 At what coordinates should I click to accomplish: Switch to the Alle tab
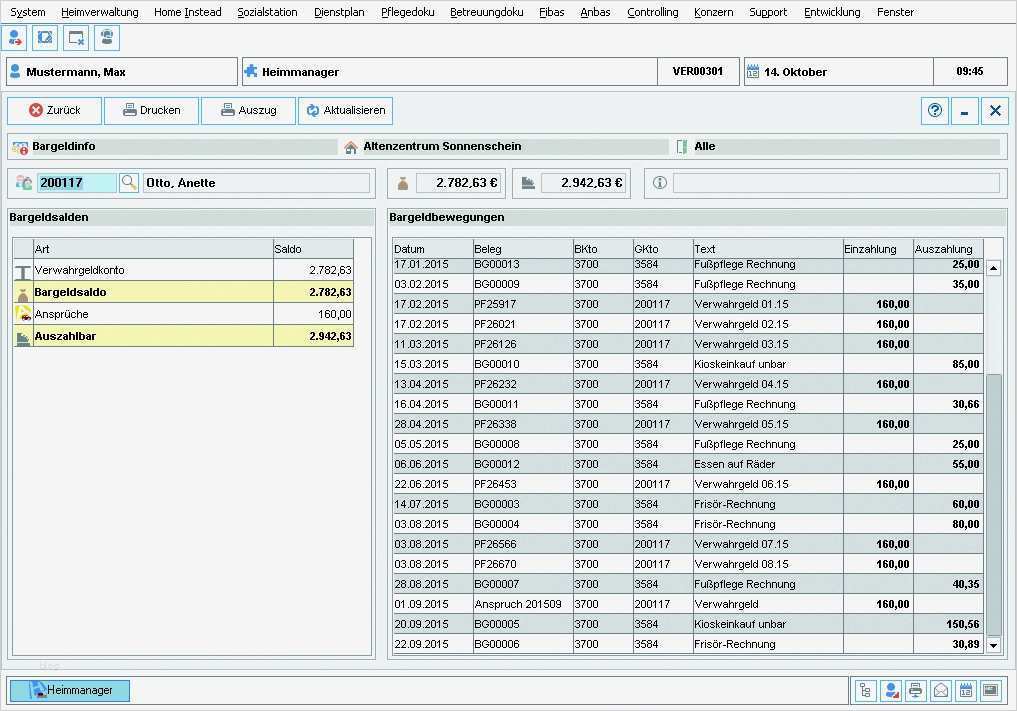703,146
